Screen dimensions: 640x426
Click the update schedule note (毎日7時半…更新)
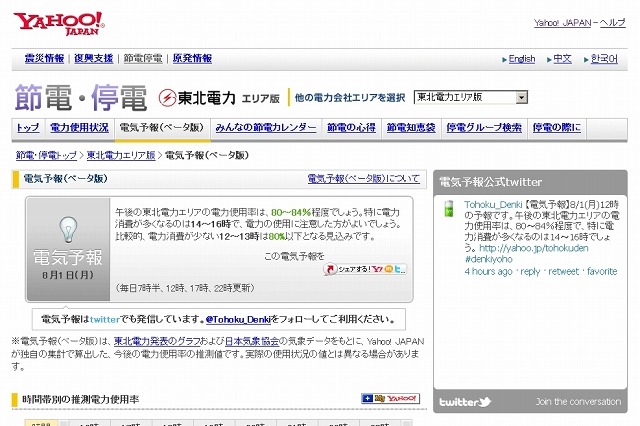click(x=185, y=288)
